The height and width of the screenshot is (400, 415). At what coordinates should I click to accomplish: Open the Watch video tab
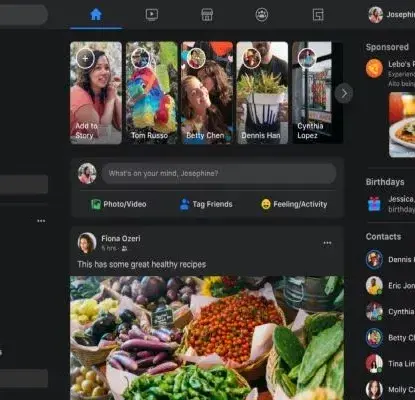152,15
